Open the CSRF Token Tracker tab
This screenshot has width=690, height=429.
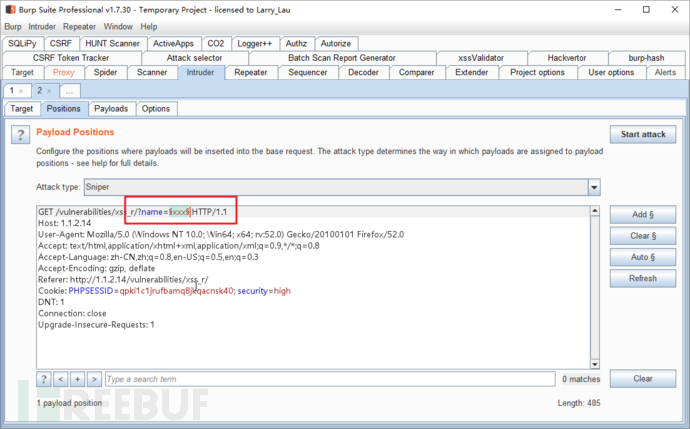click(x=71, y=58)
